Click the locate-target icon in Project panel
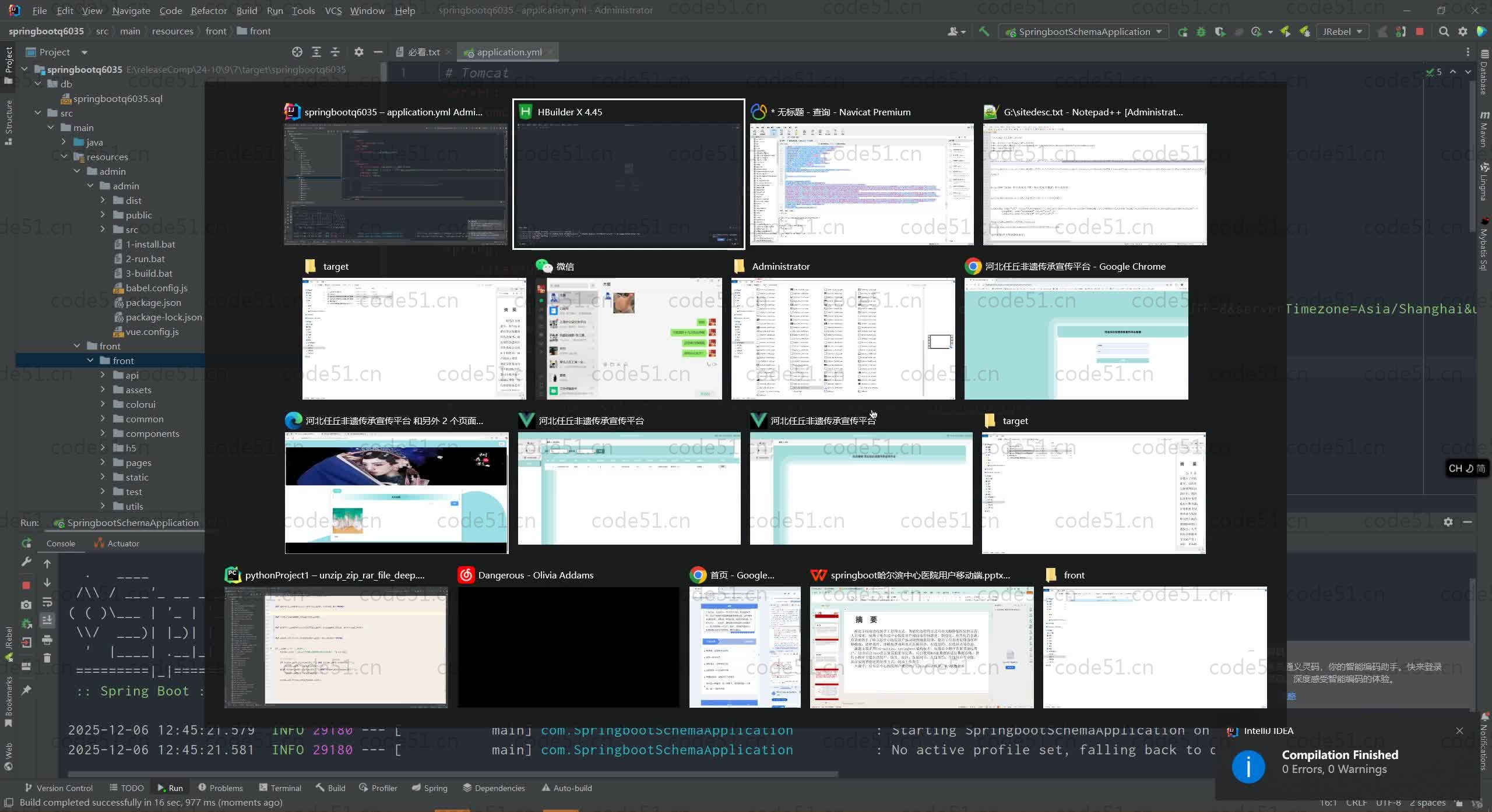The height and width of the screenshot is (812, 1492). [297, 52]
